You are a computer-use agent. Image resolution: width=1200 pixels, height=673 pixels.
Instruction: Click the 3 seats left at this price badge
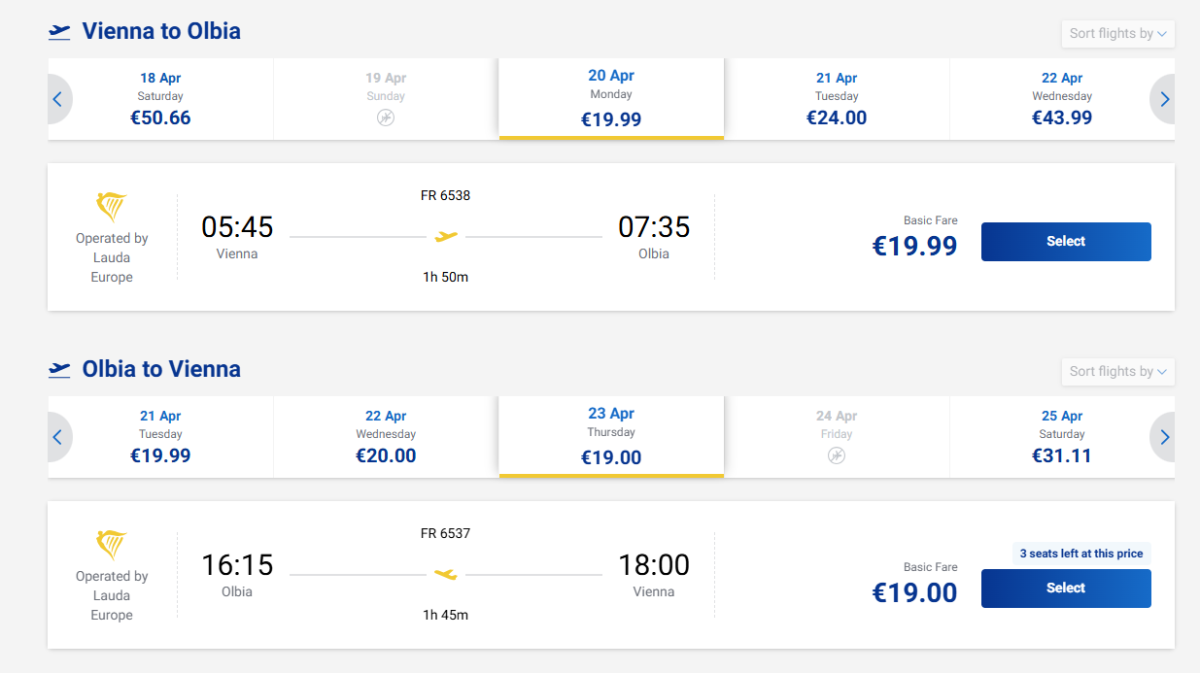click(x=1080, y=553)
